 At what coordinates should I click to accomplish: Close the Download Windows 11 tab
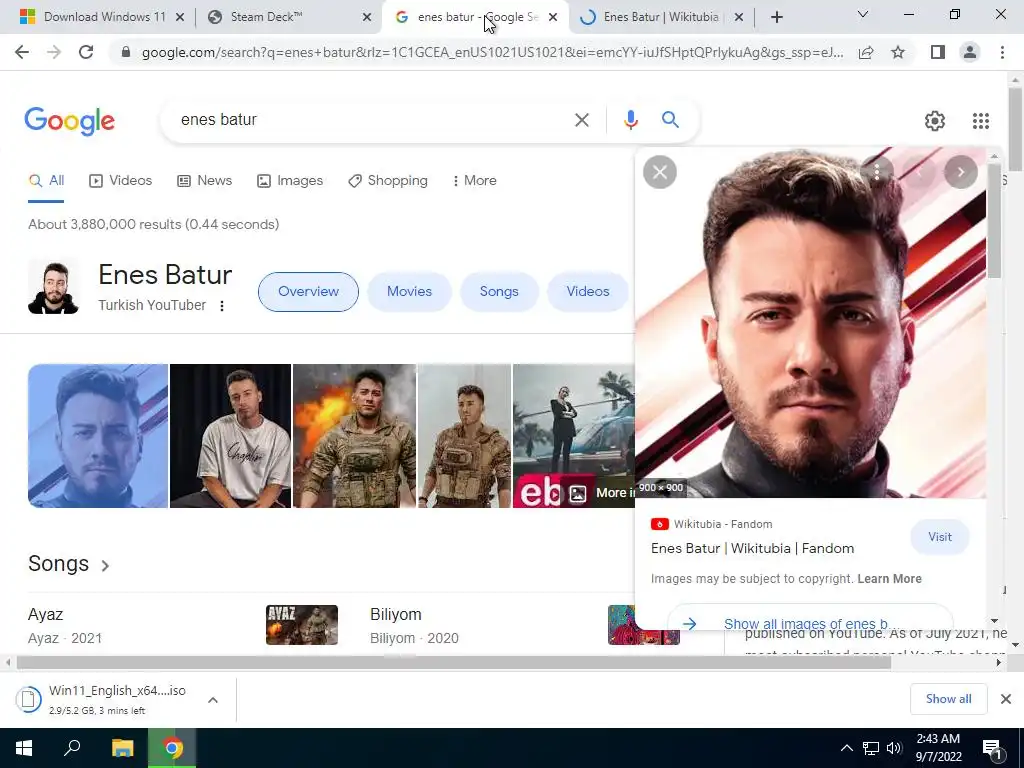(180, 17)
